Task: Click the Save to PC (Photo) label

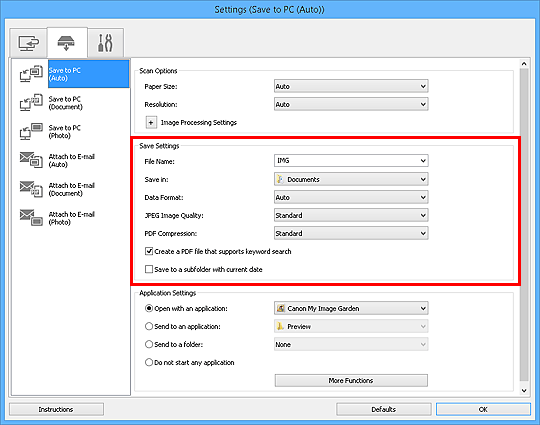Action: pyautogui.click(x=65, y=132)
